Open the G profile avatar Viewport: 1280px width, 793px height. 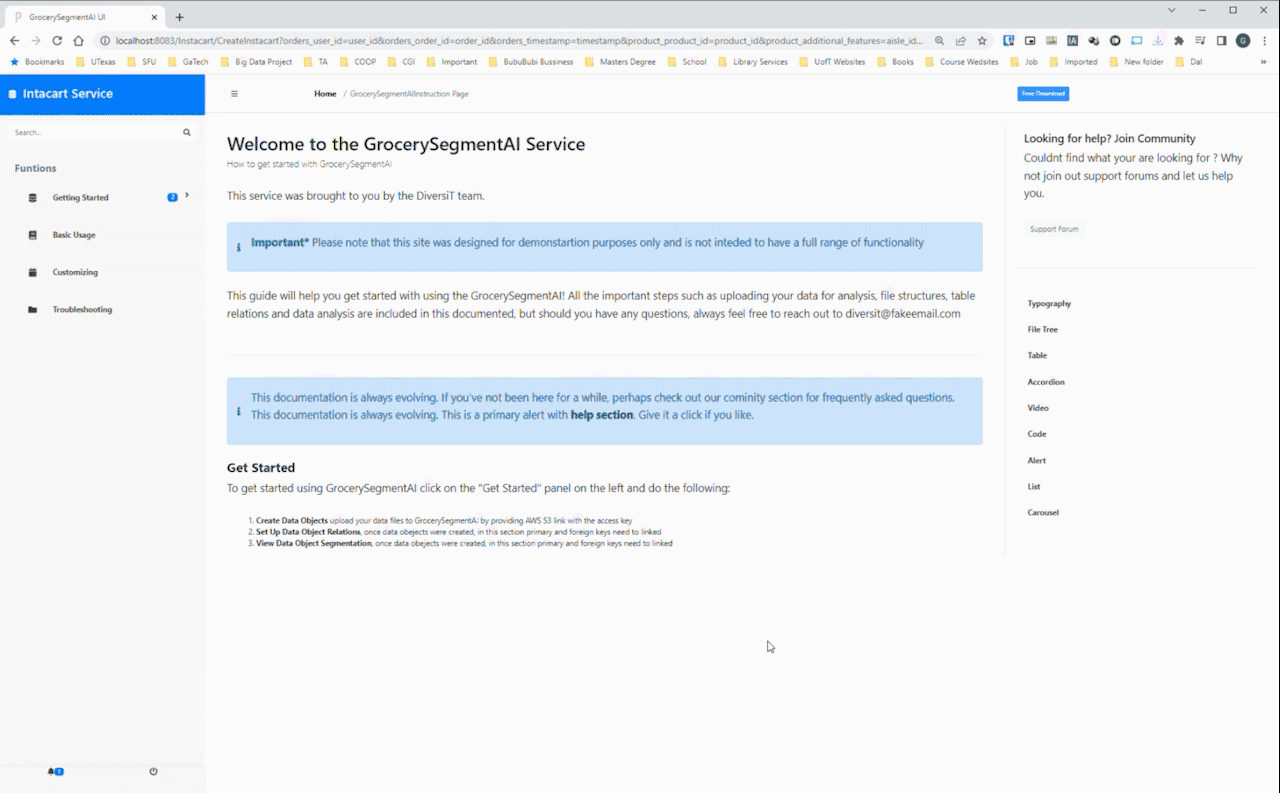coord(1243,41)
